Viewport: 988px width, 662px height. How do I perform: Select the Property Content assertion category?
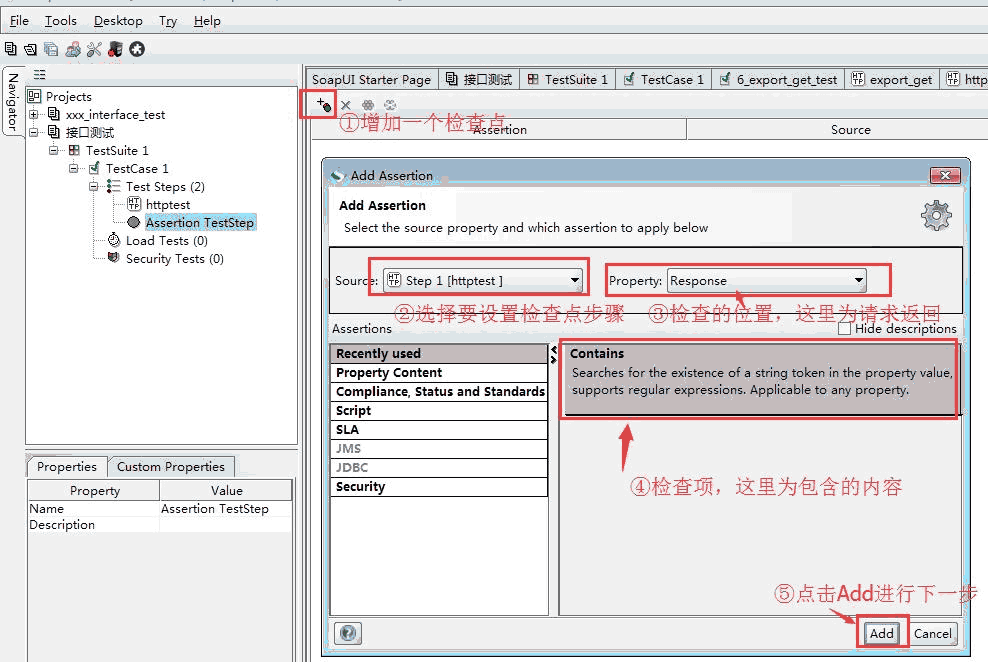(x=389, y=373)
